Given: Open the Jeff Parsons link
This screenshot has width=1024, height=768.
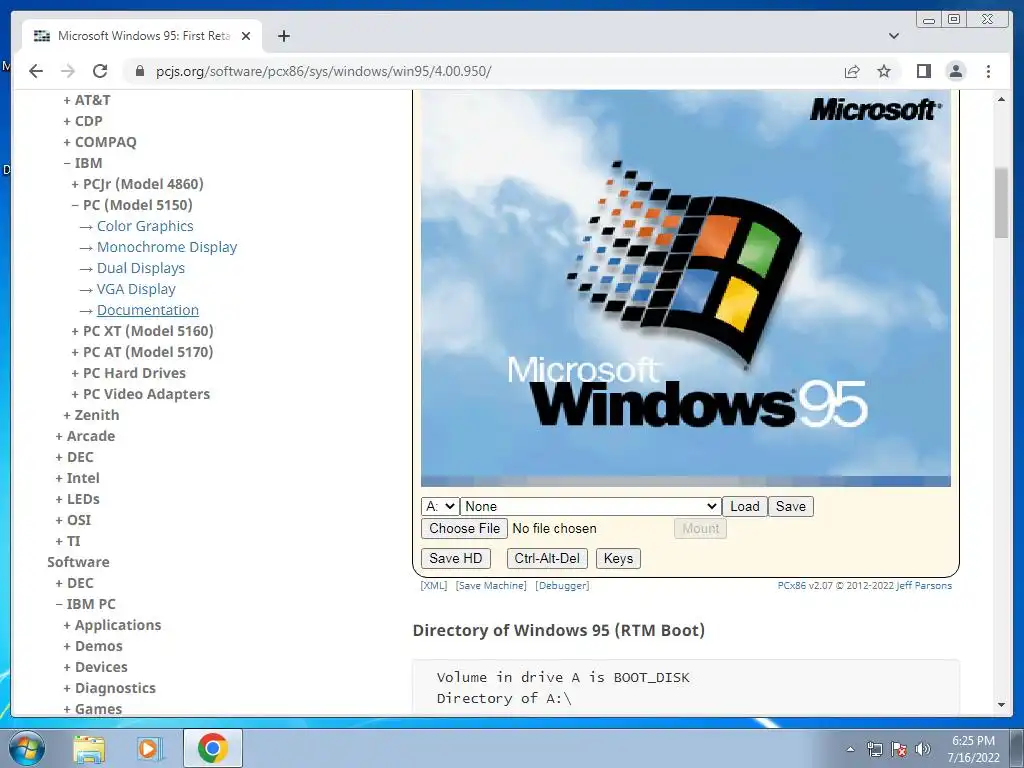Looking at the screenshot, I should [924, 585].
